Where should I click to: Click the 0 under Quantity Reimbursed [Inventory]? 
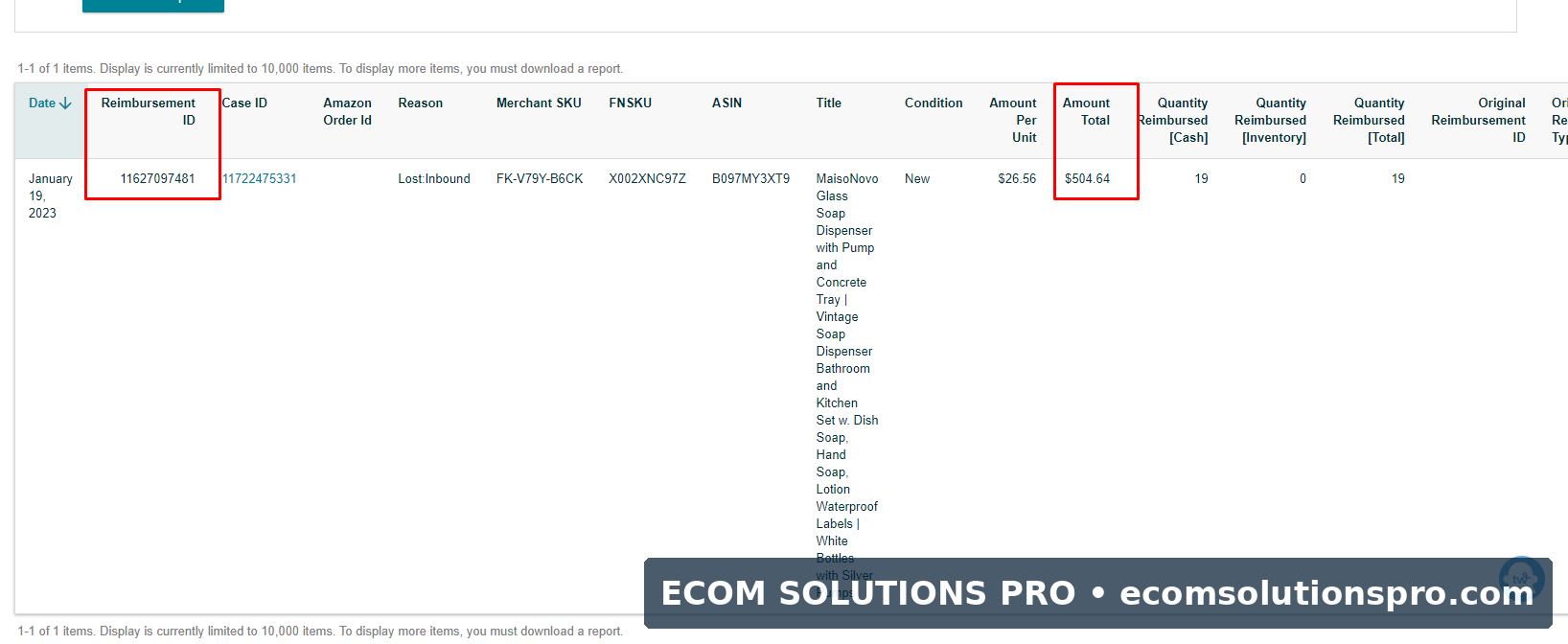[x=1303, y=178]
